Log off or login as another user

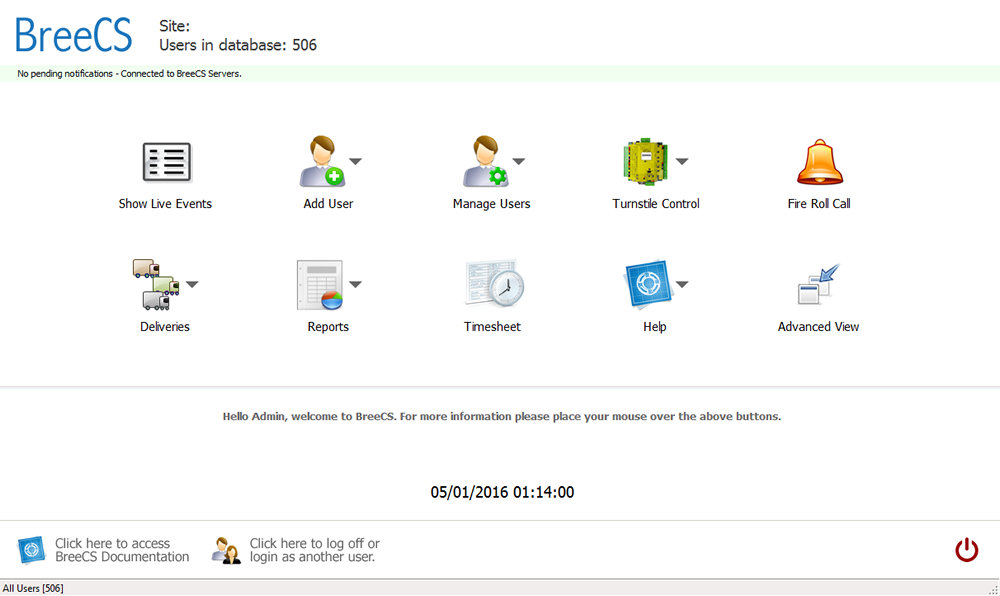(314, 550)
